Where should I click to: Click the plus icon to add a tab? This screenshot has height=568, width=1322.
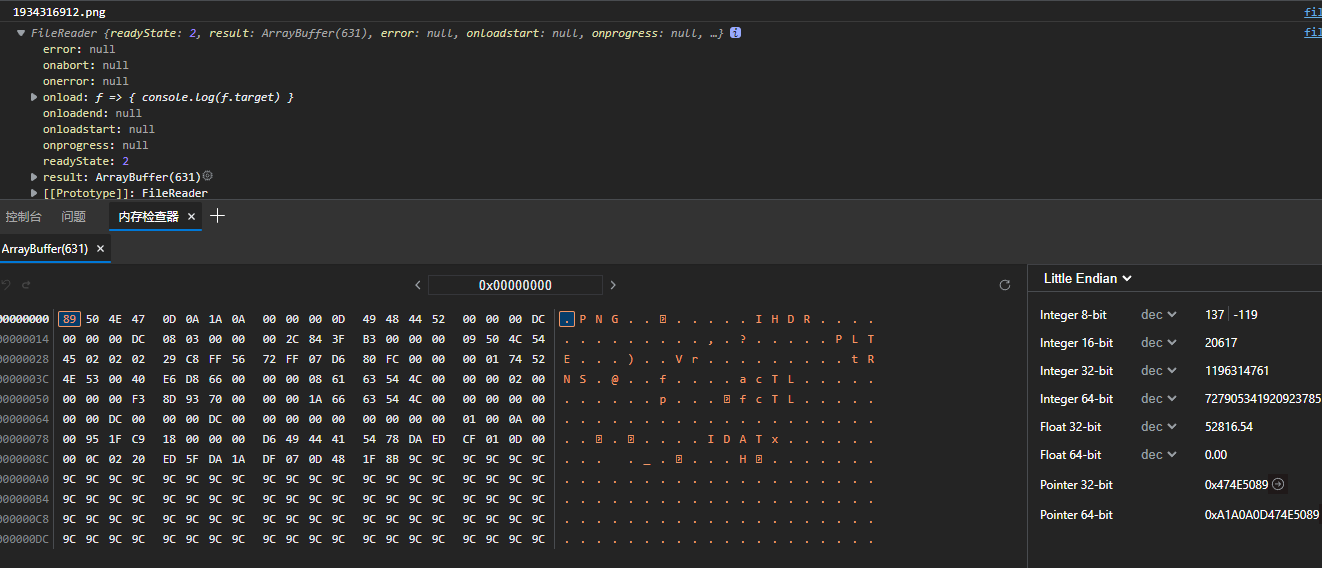point(218,216)
